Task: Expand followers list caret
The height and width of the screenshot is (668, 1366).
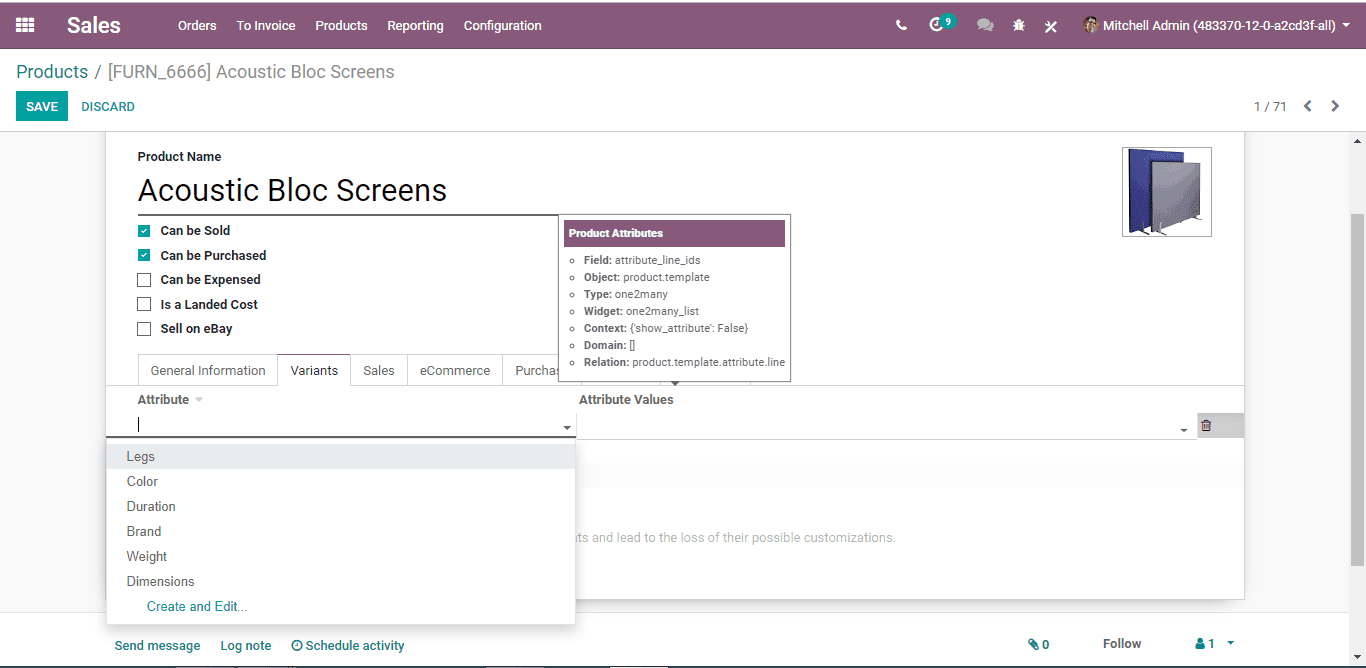Action: [x=1231, y=644]
